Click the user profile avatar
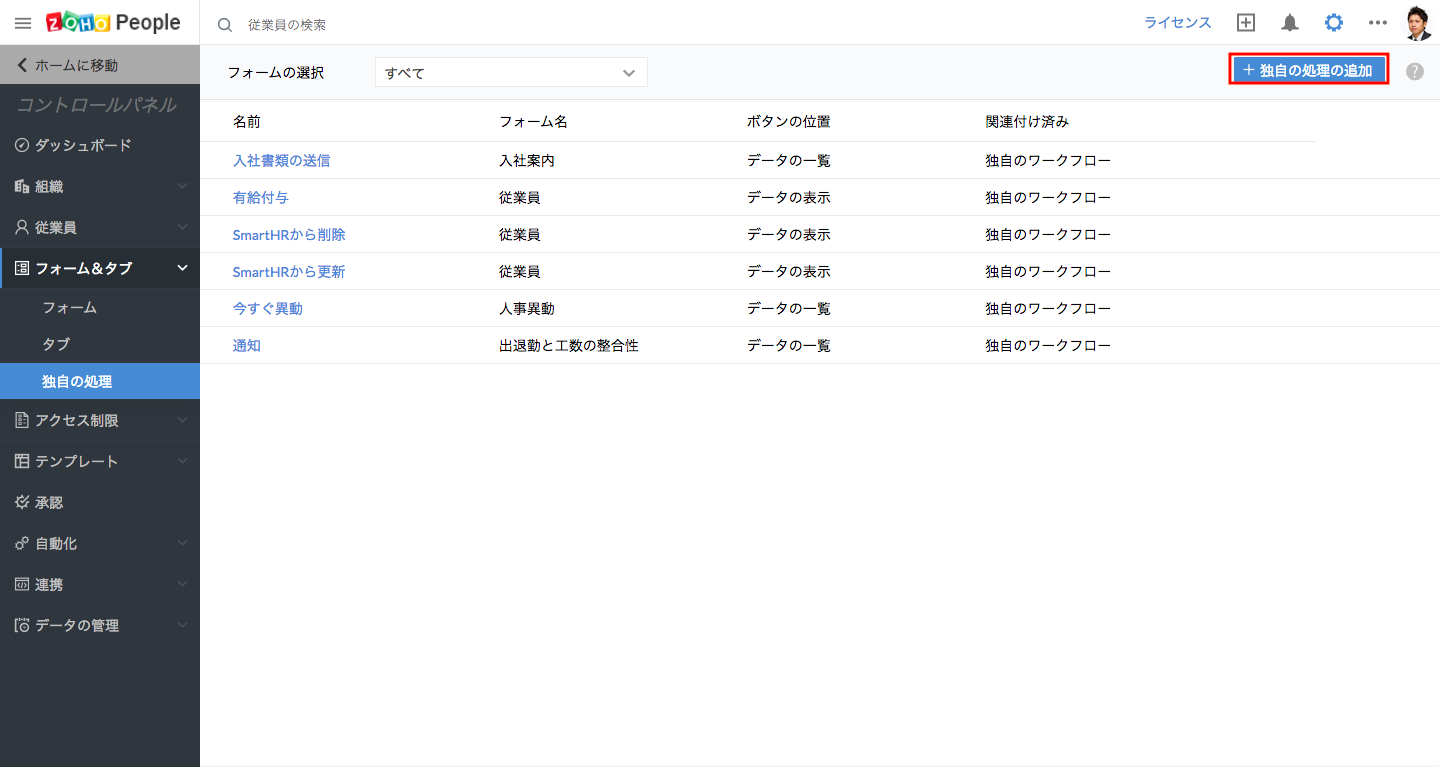 point(1418,23)
